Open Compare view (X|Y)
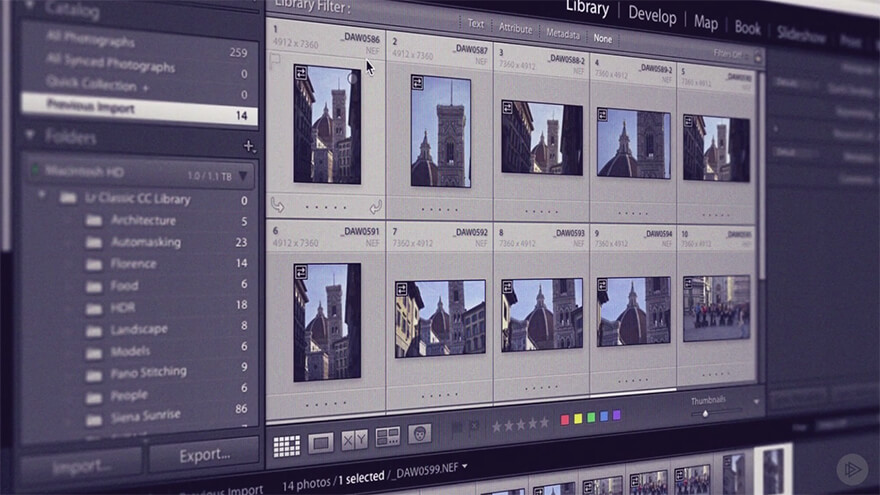The image size is (880, 495). click(355, 439)
